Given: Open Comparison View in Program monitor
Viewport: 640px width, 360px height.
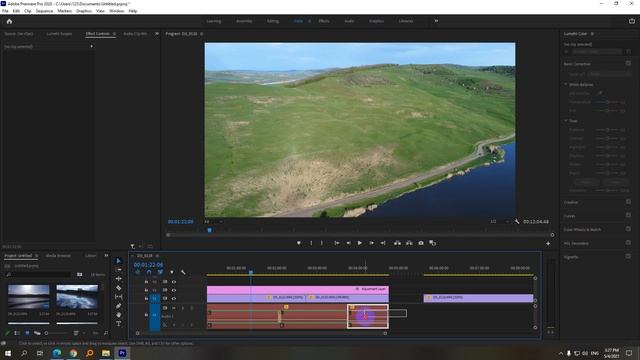Looking at the screenshot, I should point(433,243).
